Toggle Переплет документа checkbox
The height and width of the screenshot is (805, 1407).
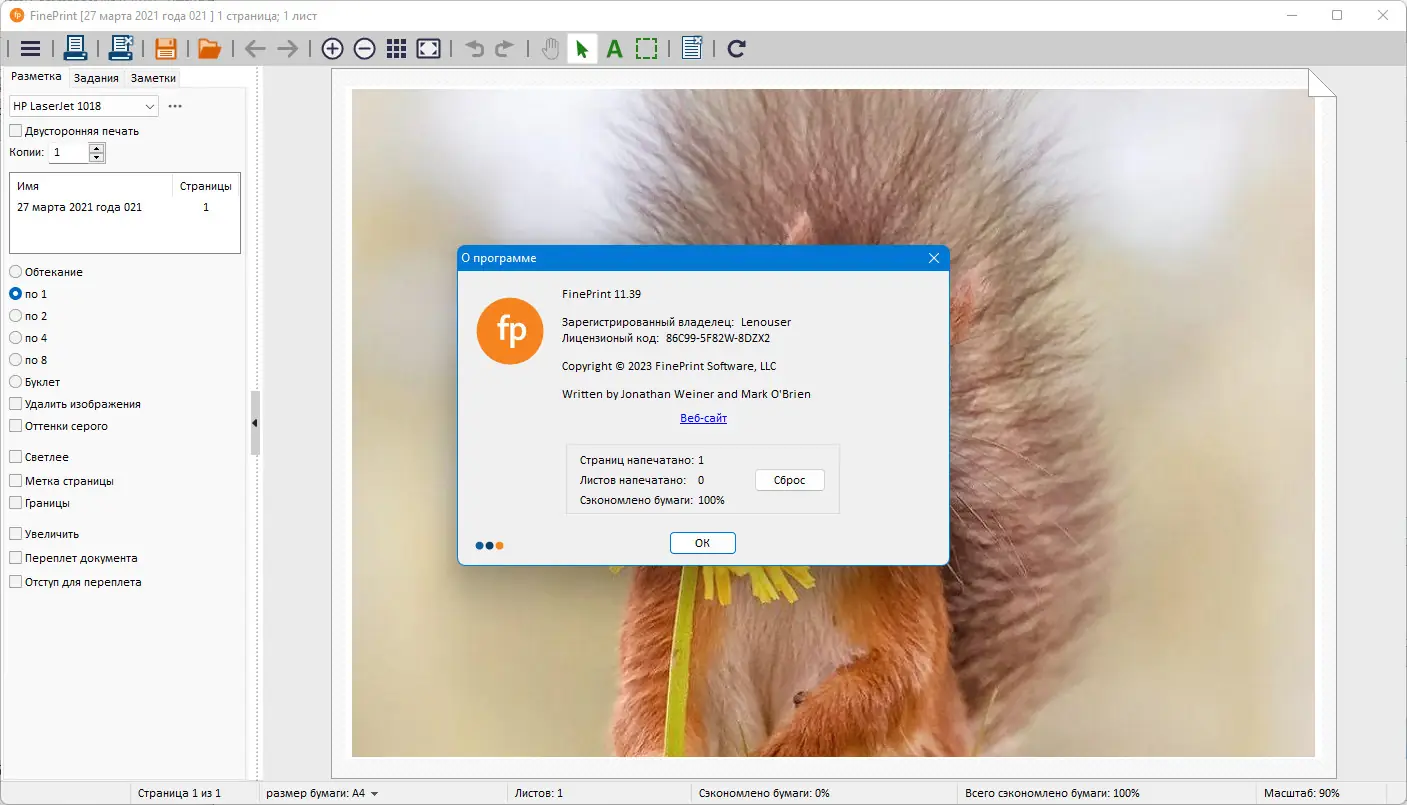point(16,558)
